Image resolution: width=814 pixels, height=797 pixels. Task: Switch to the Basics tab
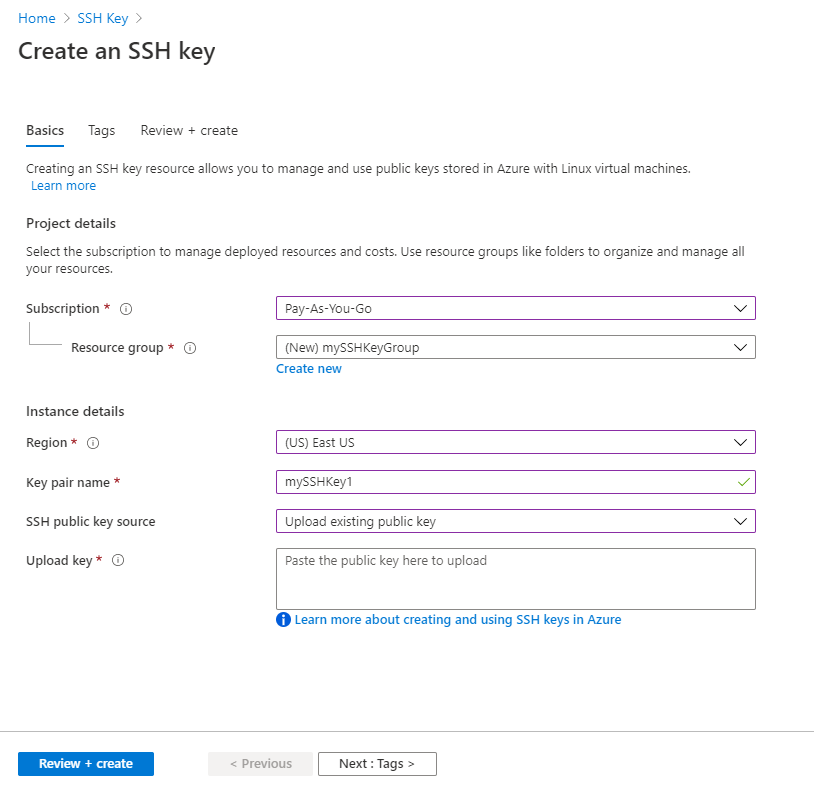(44, 130)
